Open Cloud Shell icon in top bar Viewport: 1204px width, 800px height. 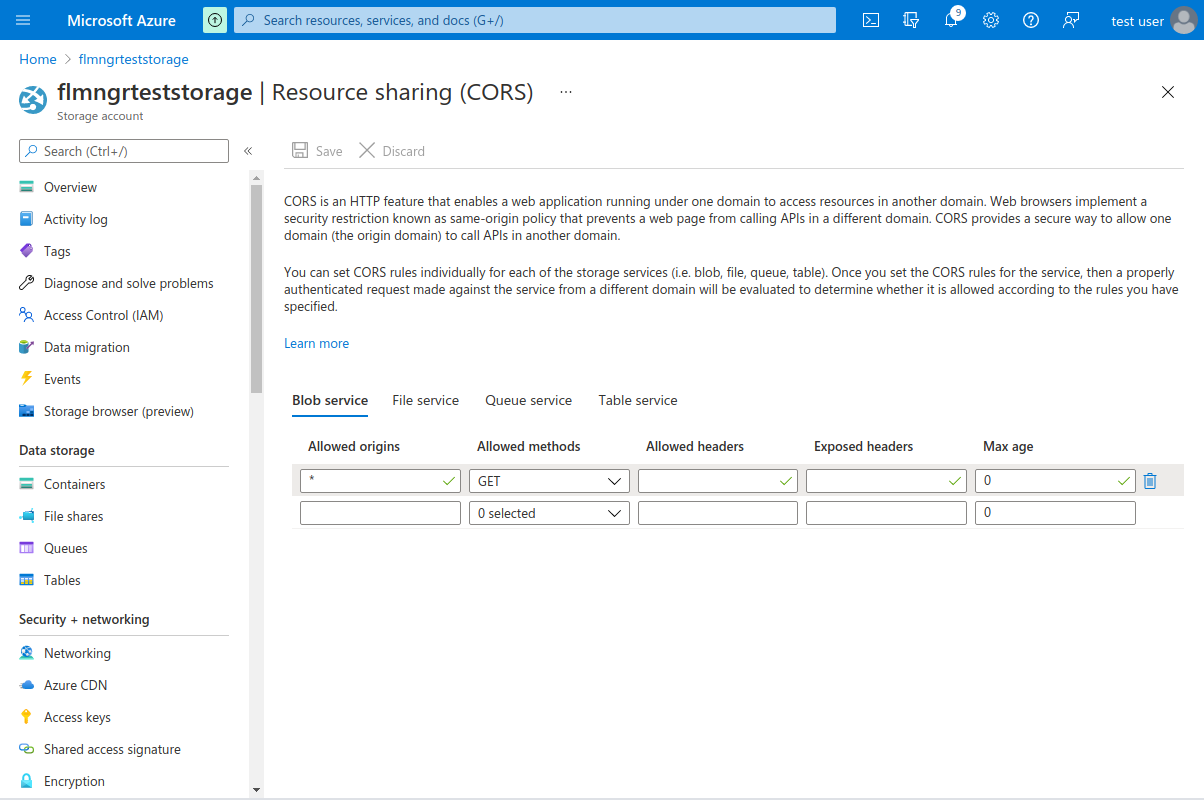(x=871, y=20)
